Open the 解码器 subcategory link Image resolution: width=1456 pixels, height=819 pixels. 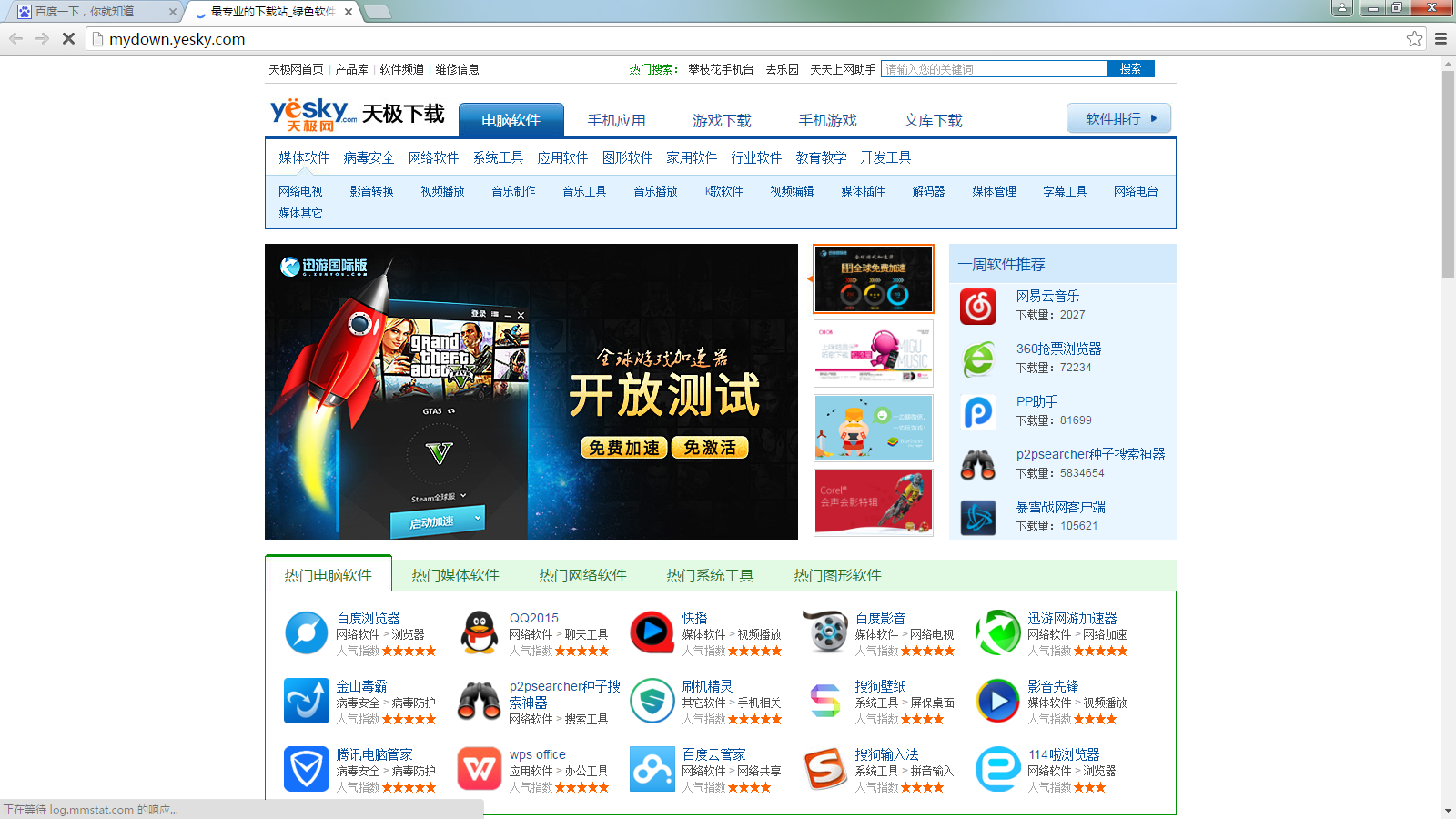tap(928, 191)
